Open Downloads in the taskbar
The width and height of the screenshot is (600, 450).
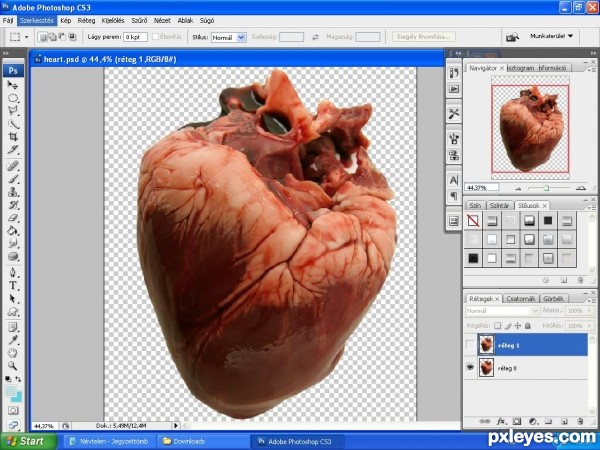click(x=204, y=441)
